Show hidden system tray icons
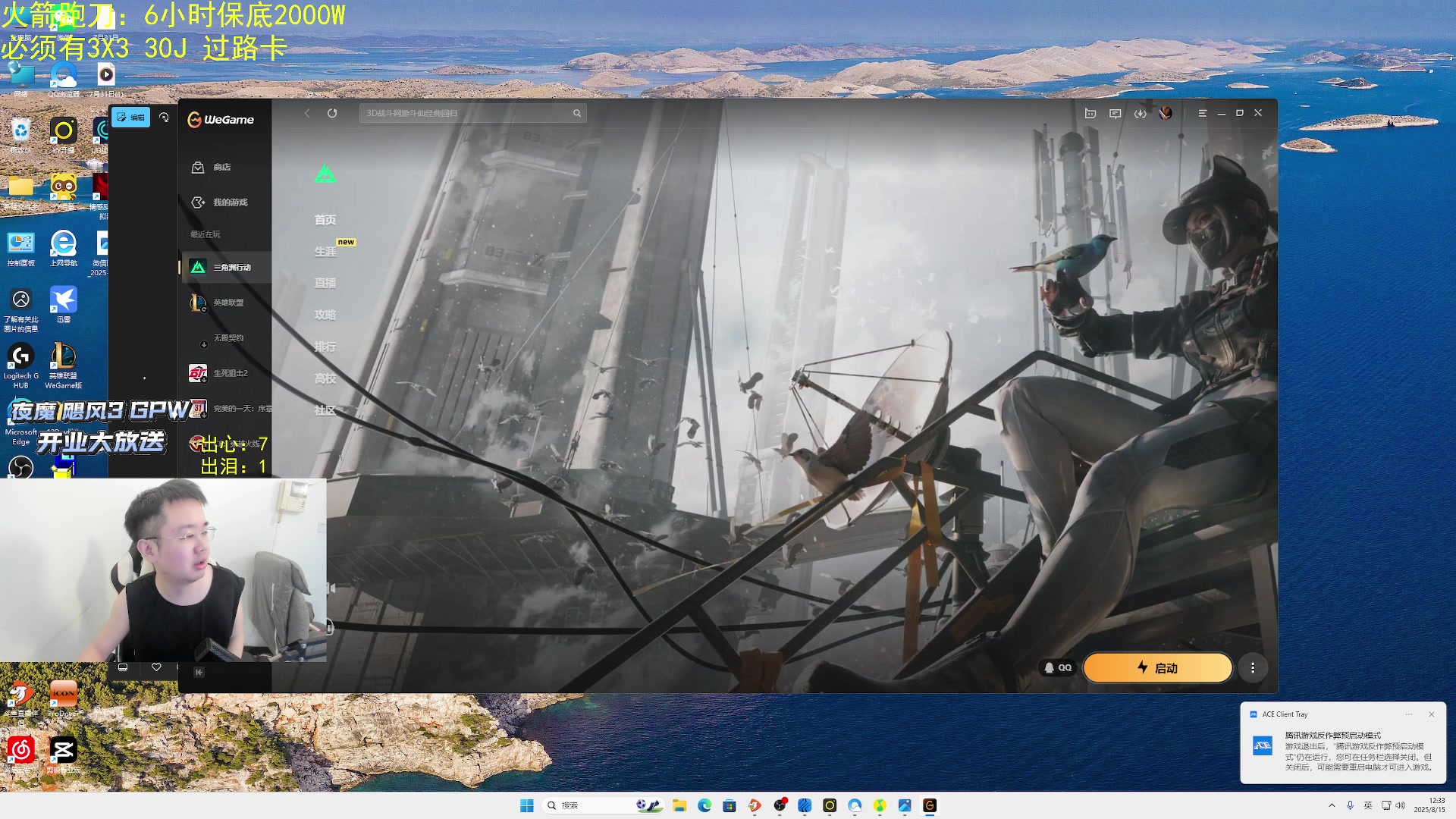This screenshot has height=819, width=1456. coord(1332,805)
